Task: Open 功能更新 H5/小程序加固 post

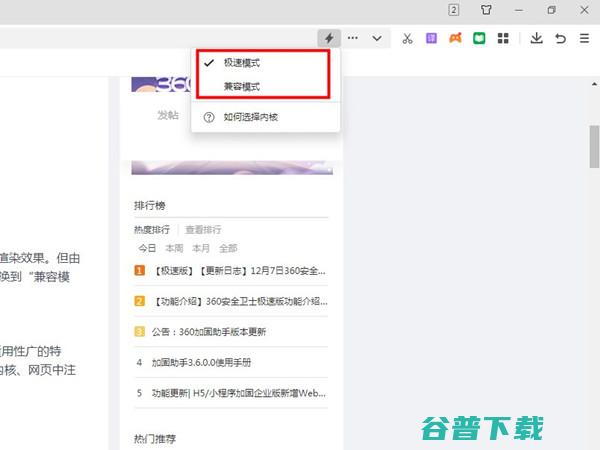Action: tap(239, 393)
